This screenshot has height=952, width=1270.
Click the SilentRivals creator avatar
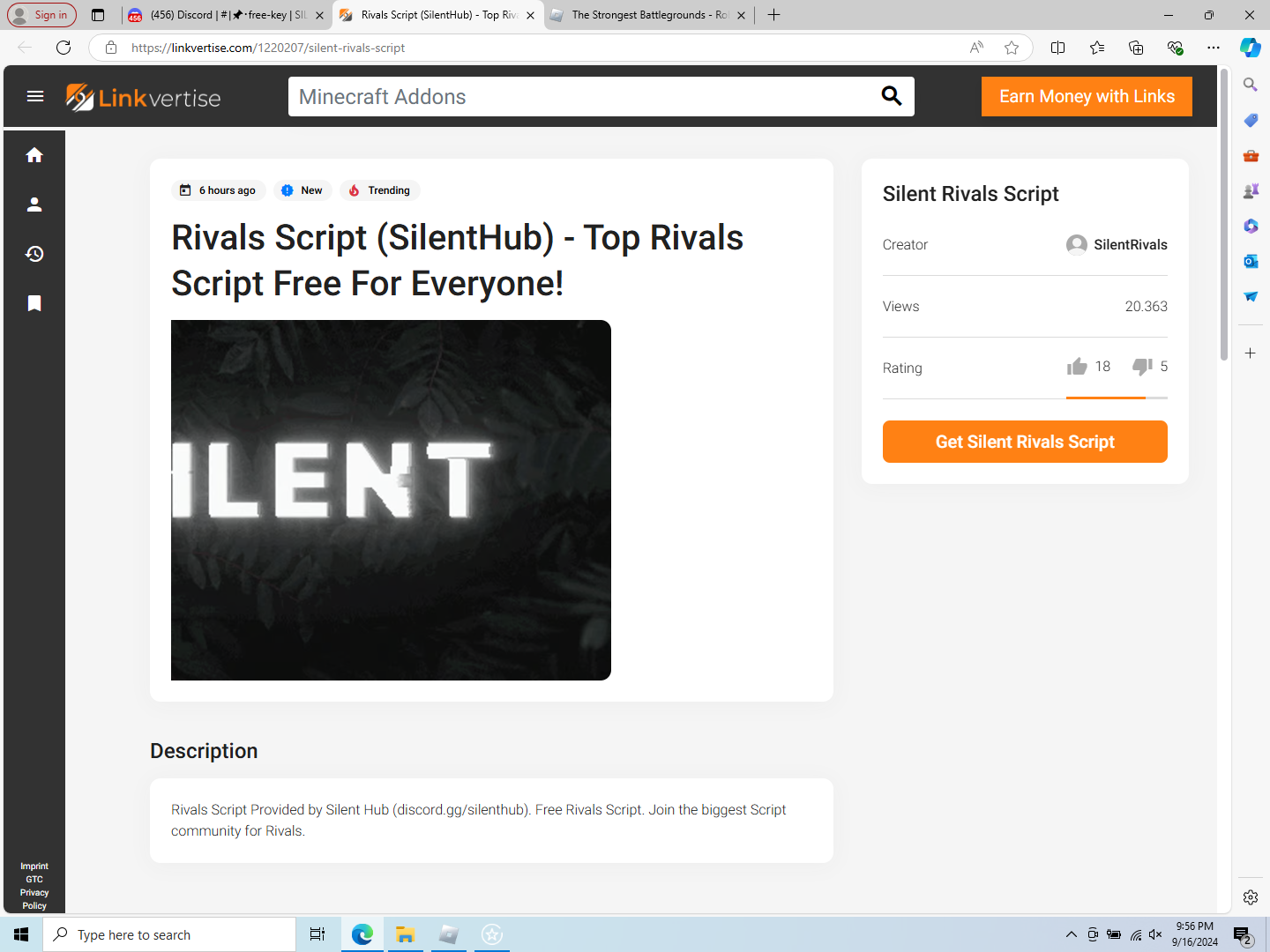coord(1076,245)
